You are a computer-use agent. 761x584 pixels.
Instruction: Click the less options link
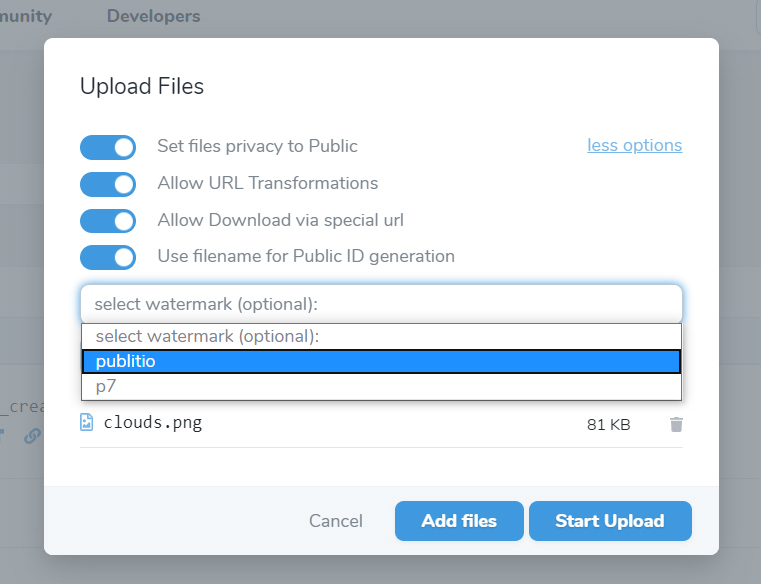tap(634, 145)
